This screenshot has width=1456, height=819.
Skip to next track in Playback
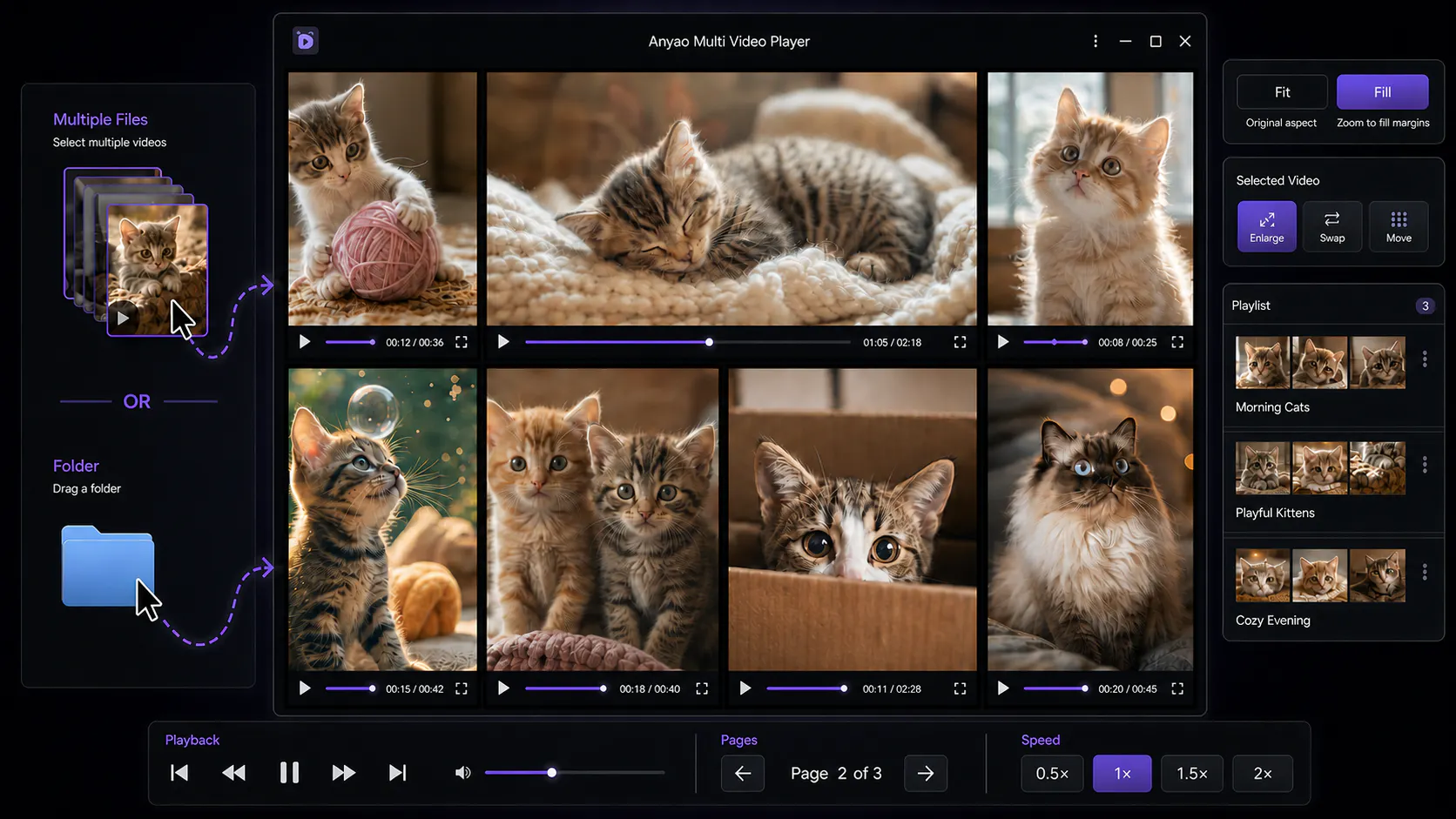coord(397,773)
